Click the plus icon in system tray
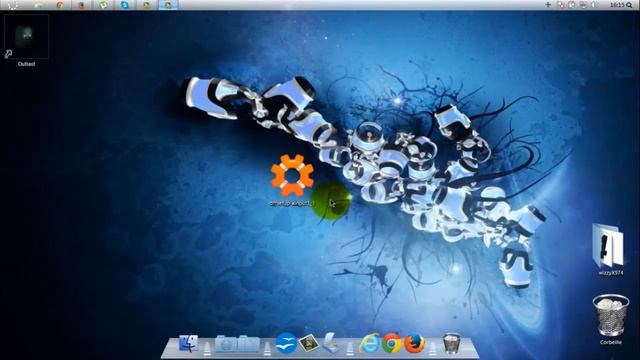The height and width of the screenshot is (360, 640). pyautogui.click(x=548, y=5)
